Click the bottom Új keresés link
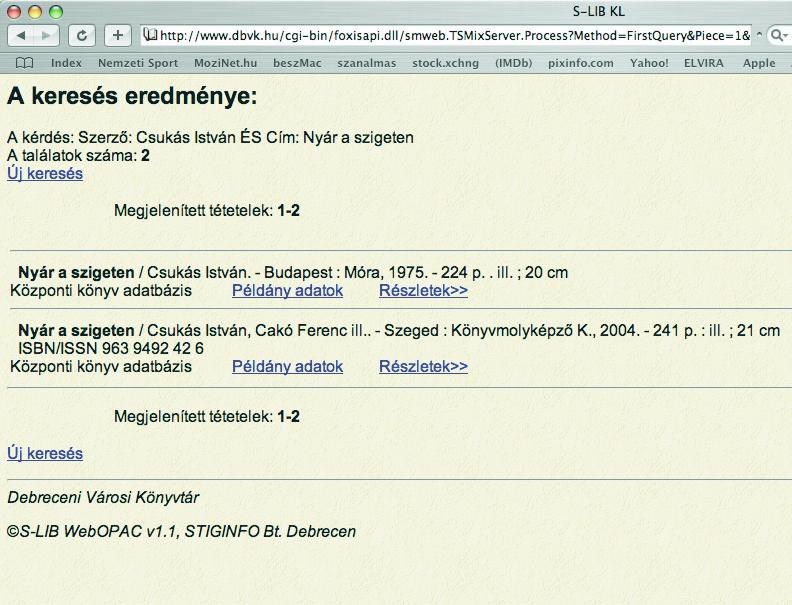The image size is (792, 605). 45,454
